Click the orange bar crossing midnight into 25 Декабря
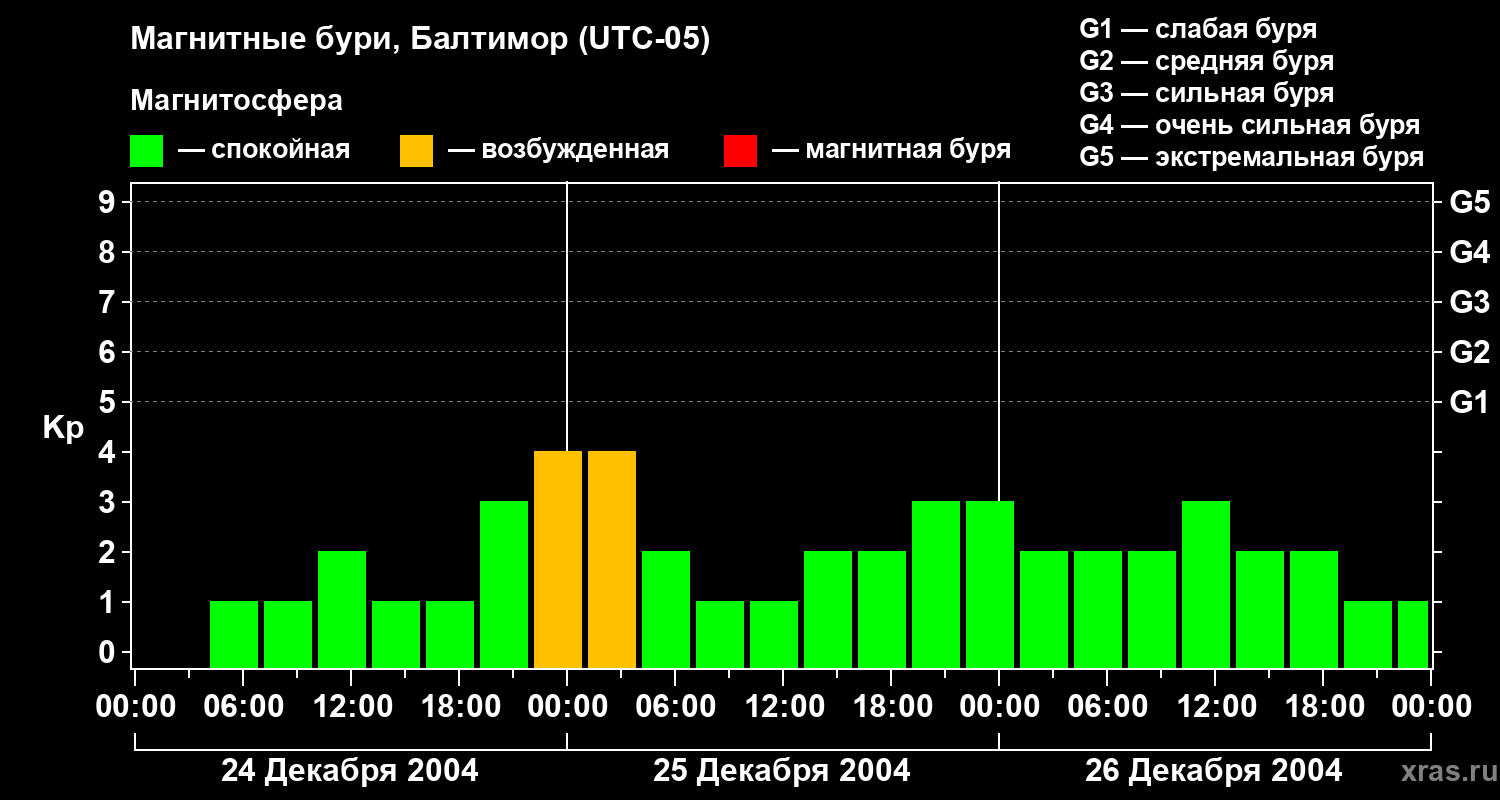This screenshot has width=1500, height=800. click(558, 559)
